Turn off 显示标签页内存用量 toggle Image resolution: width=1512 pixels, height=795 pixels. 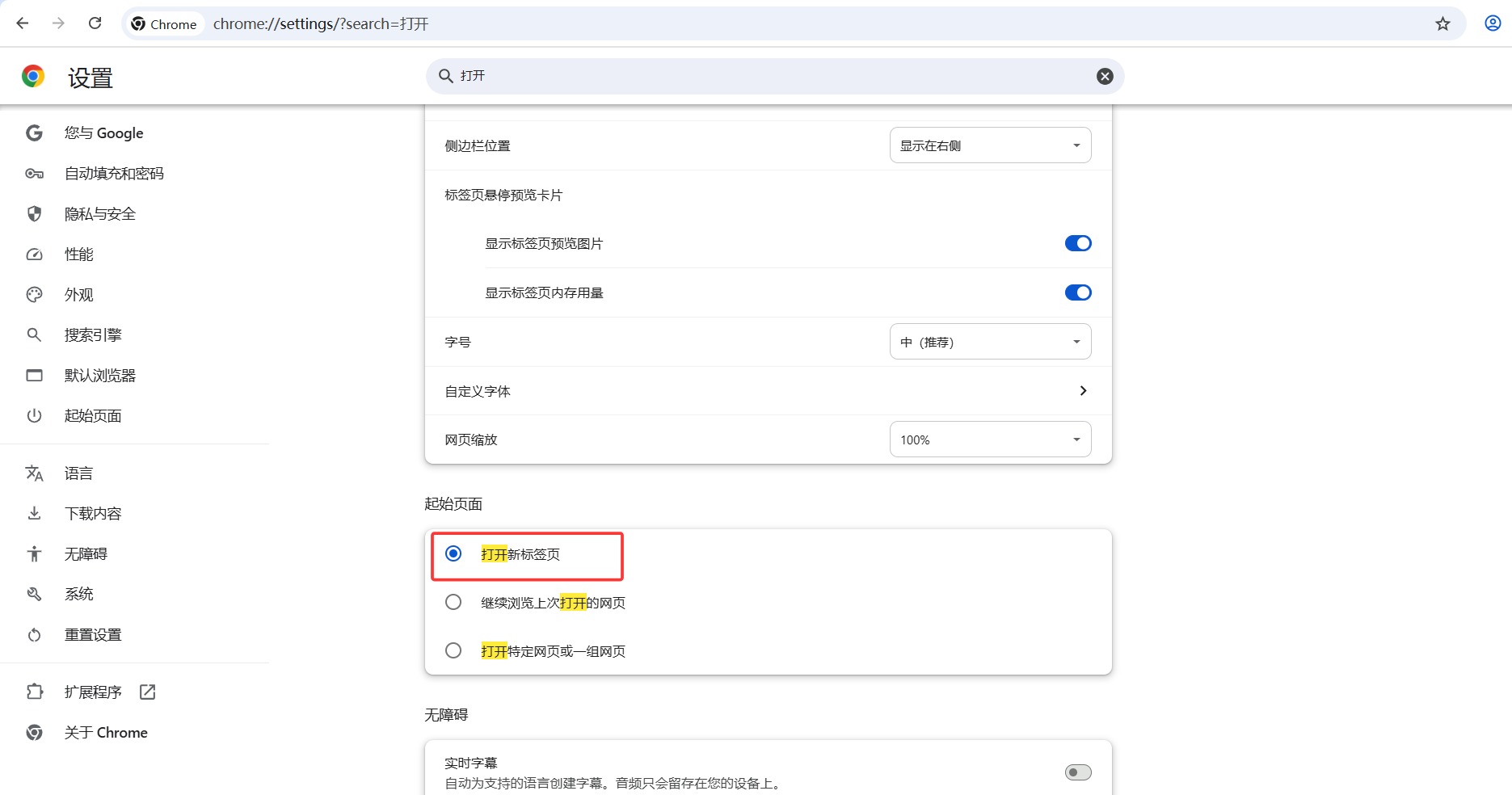coord(1077,292)
